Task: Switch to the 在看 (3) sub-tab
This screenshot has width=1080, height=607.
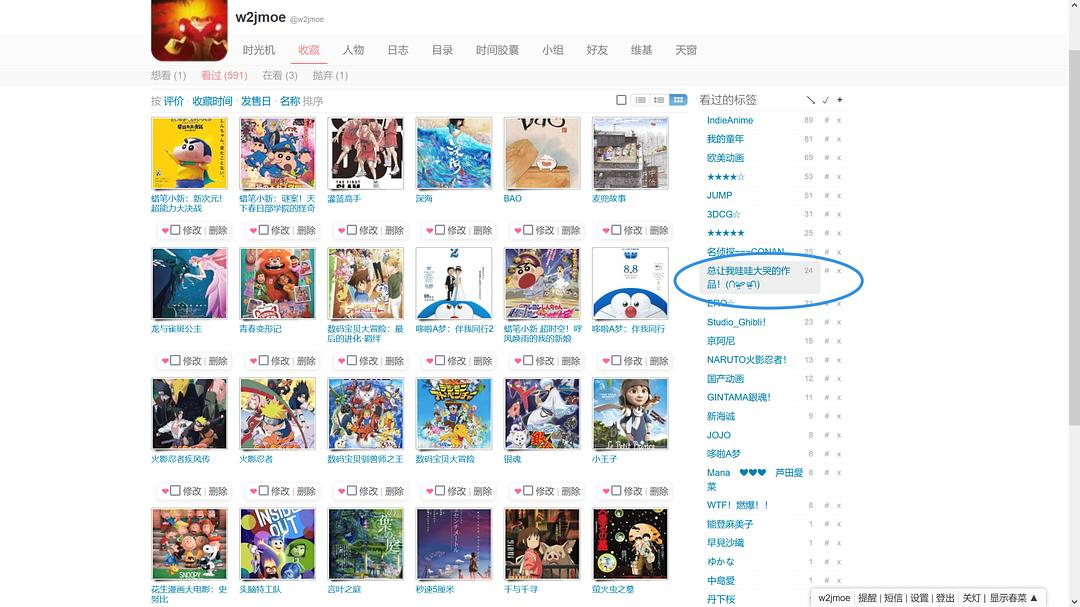Action: tap(280, 75)
